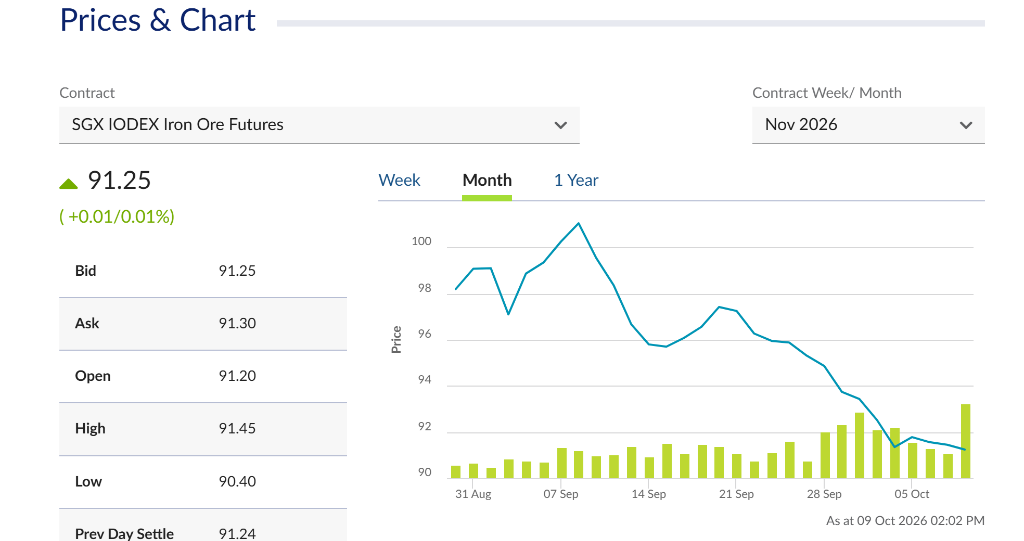Screen dimensions: 1024x541
Task: Click the Prices & Chart heading
Action: coord(157,20)
